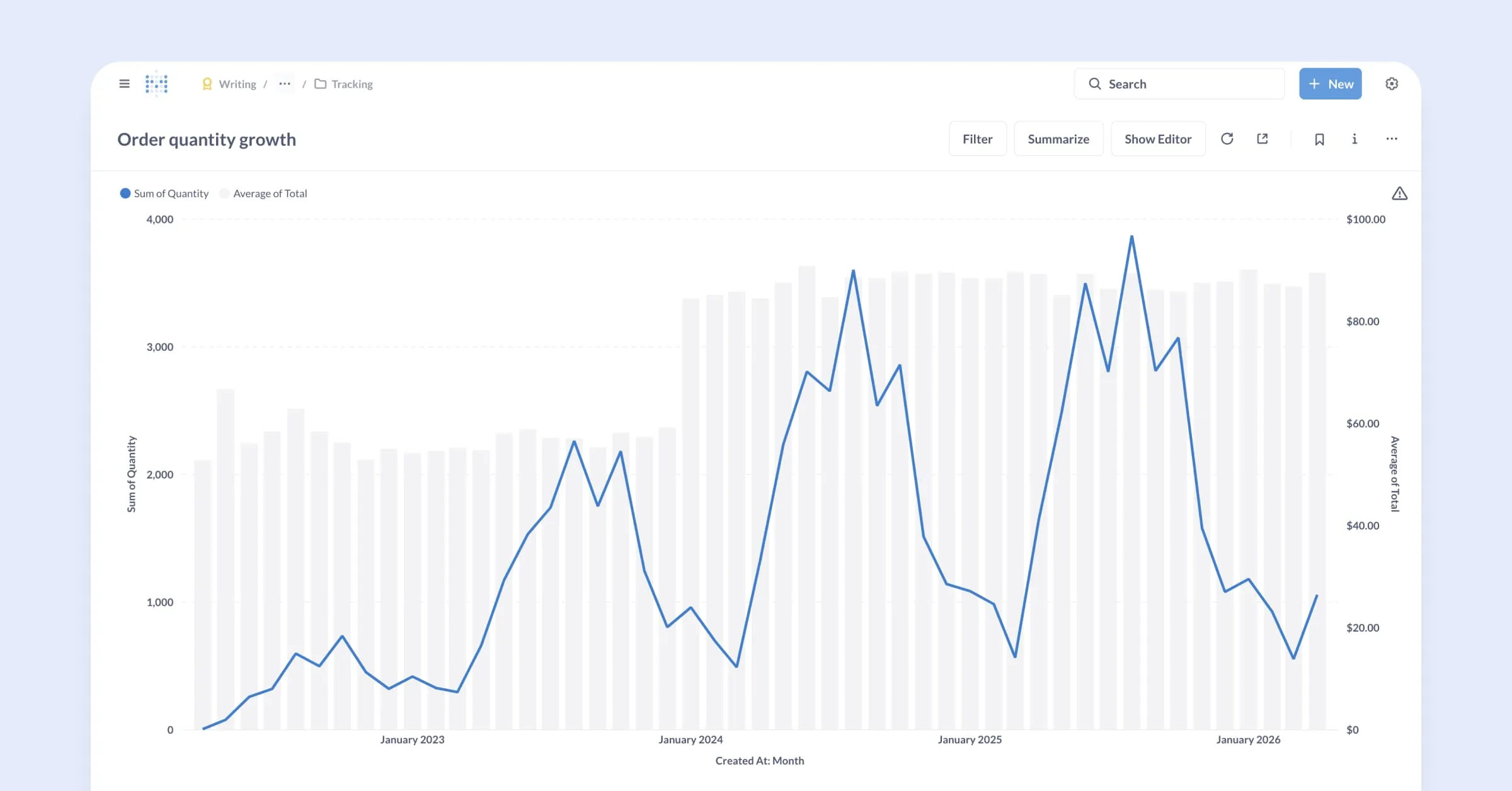Click the Show Editor button
This screenshot has height=791, width=1512.
[x=1157, y=139]
